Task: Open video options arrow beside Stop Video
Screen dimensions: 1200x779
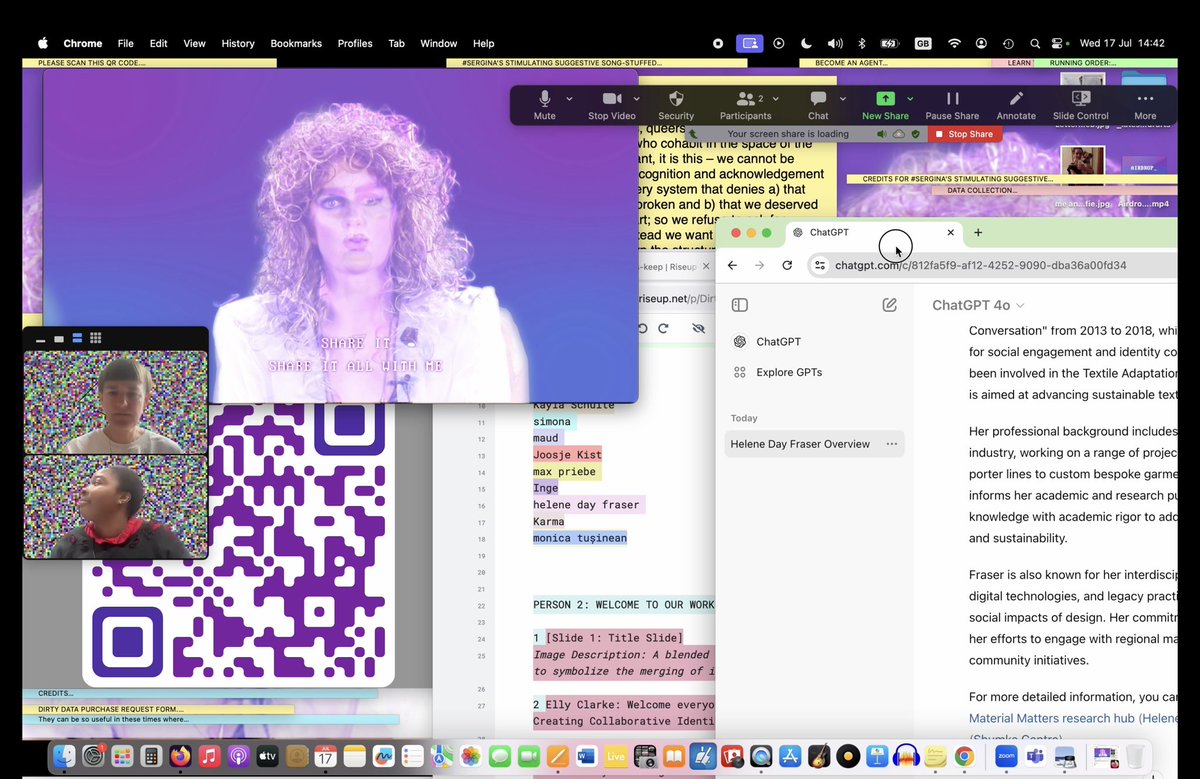Action: (x=638, y=99)
